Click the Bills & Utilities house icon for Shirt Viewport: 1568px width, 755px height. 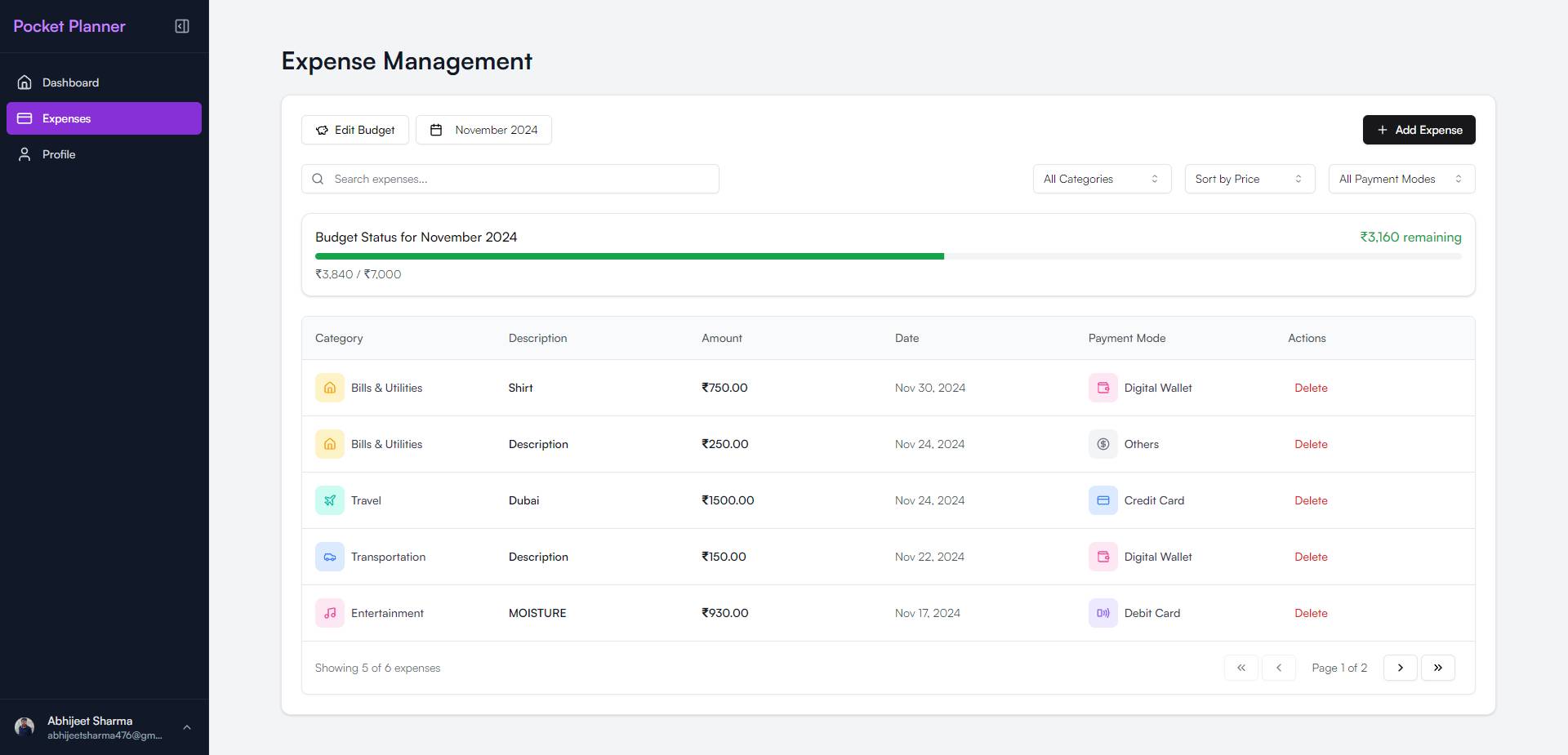329,388
